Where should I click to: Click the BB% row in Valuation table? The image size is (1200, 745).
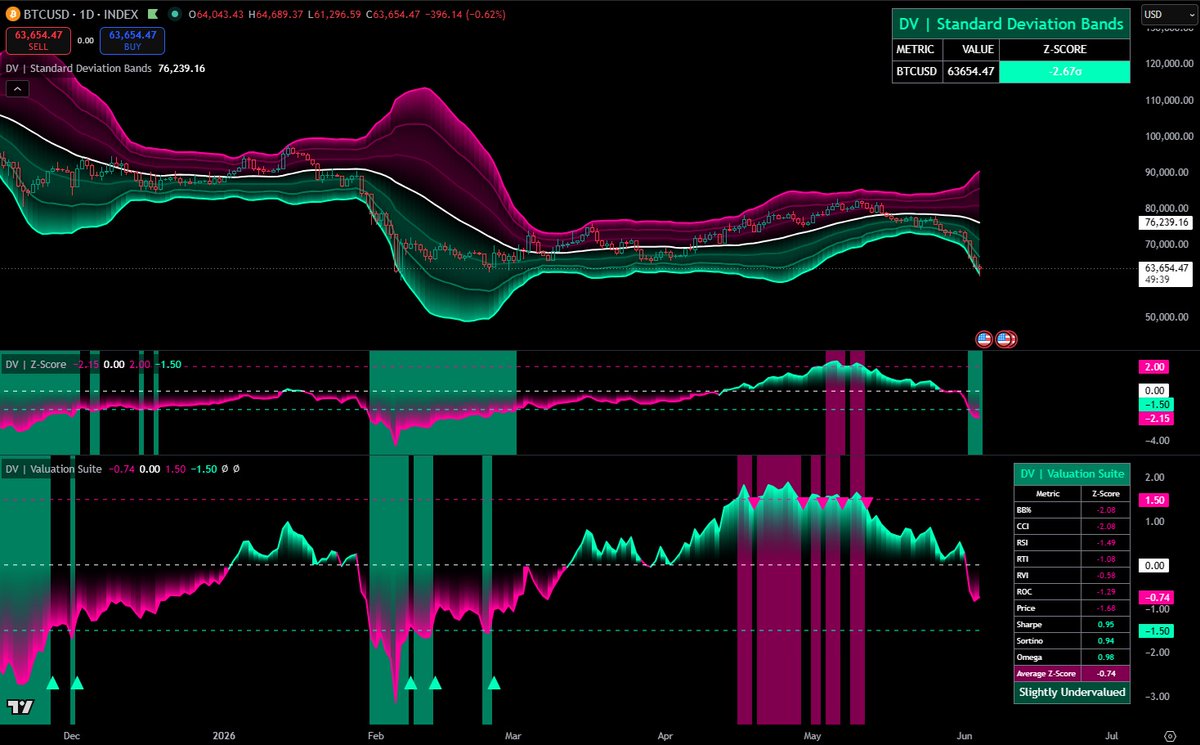tap(1072, 510)
